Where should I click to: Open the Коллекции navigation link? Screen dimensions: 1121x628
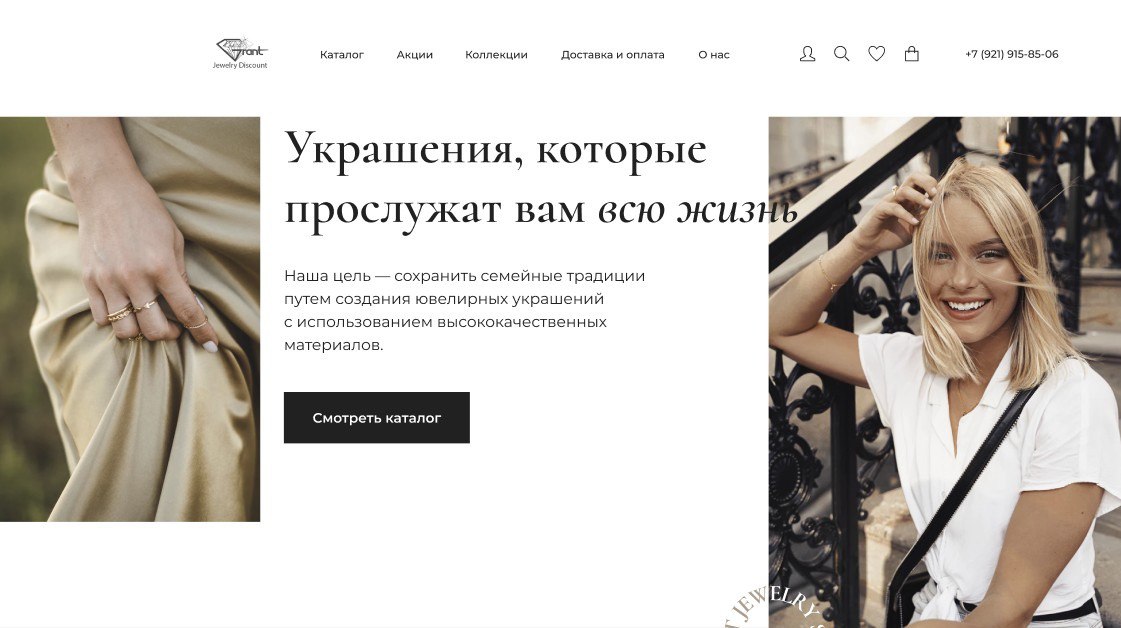496,54
